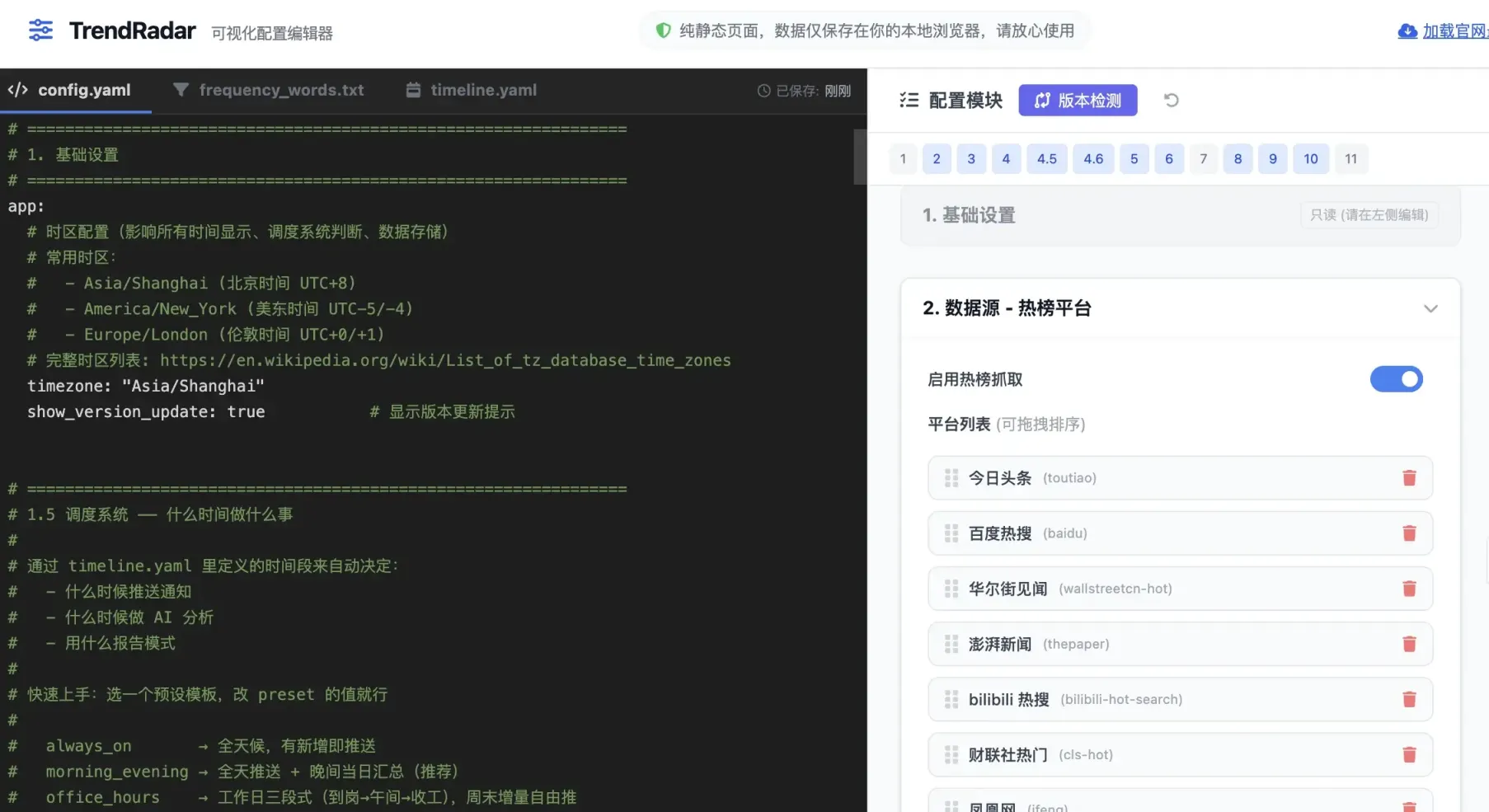
Task: Expand section 4.5 in the module navigation
Action: [x=1046, y=158]
